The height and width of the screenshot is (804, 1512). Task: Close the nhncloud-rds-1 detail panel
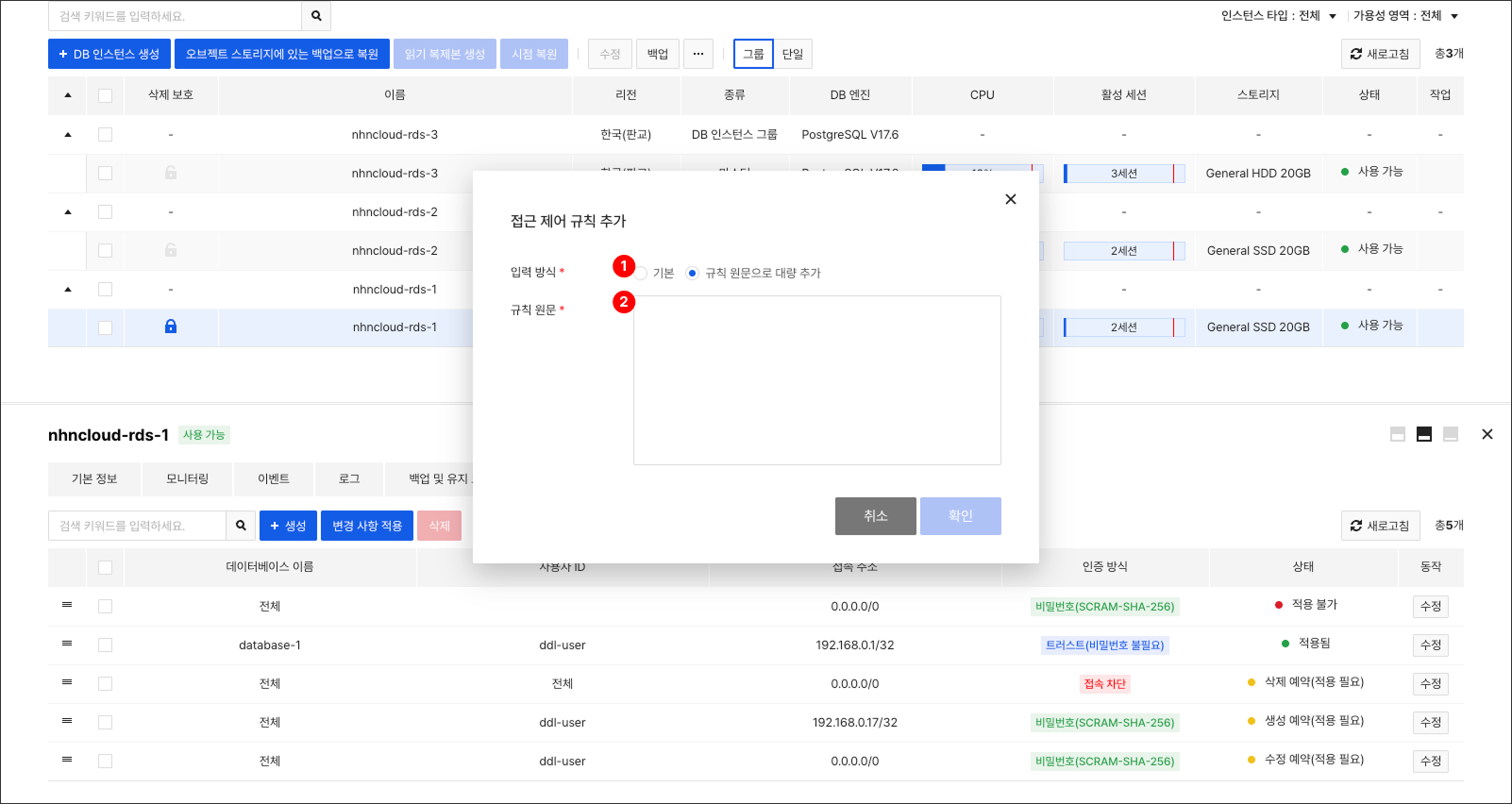1487,434
